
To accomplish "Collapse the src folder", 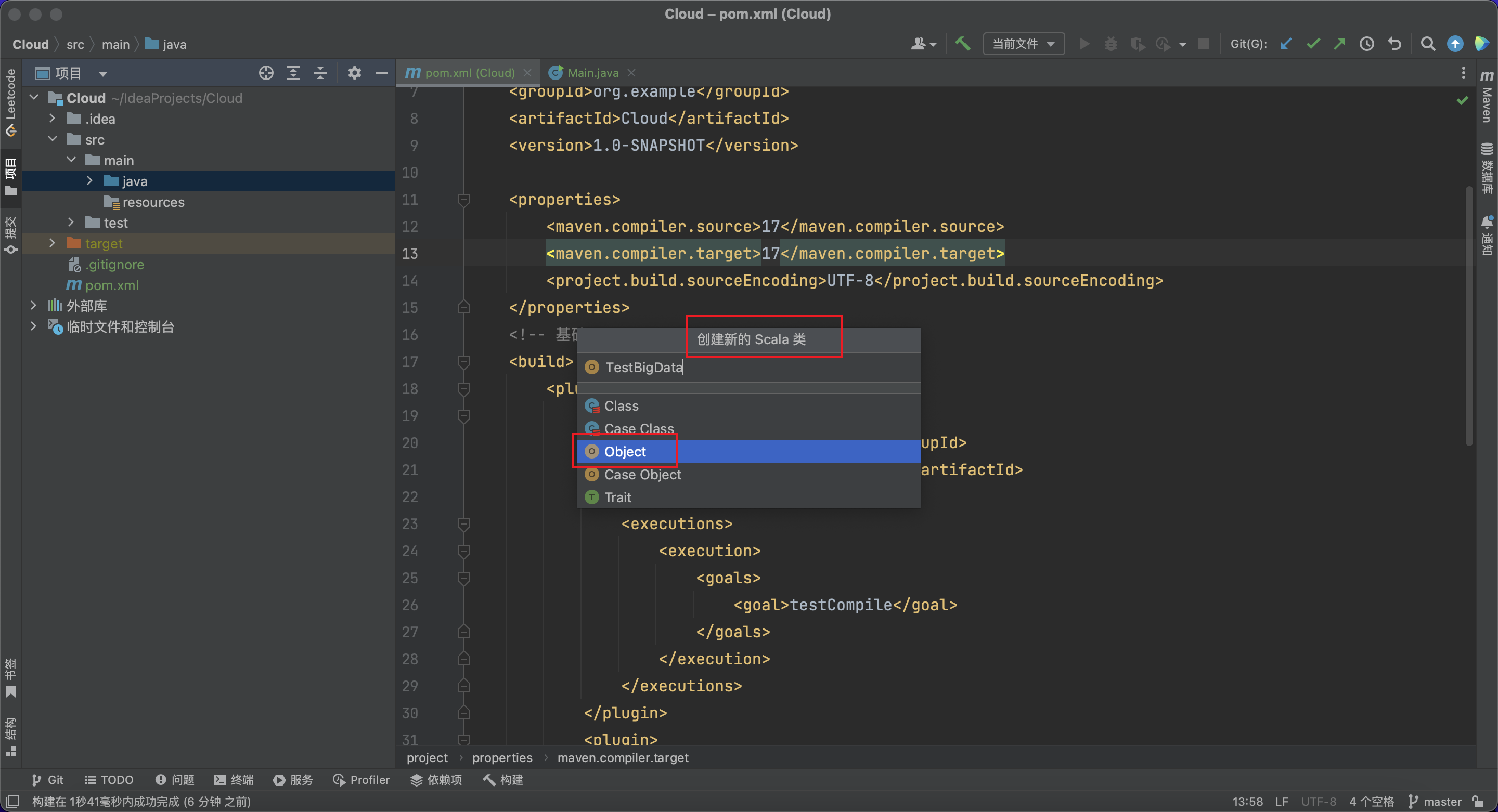I will (53, 139).
